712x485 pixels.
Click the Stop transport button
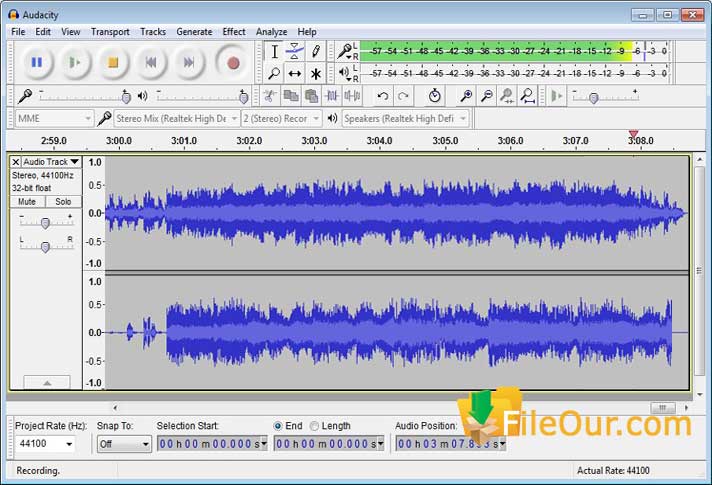tap(113, 62)
